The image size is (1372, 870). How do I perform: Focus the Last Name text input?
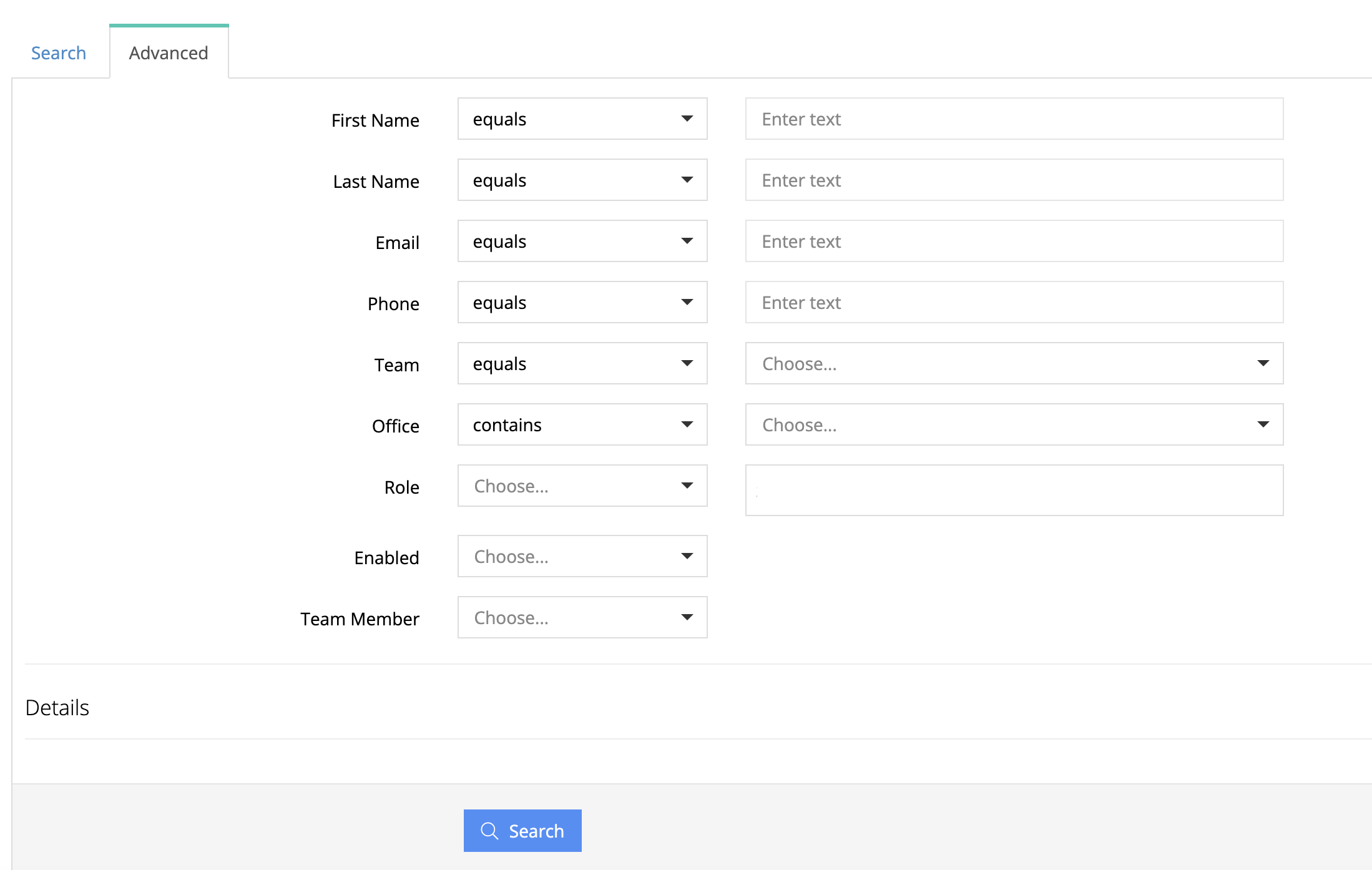pos(1014,180)
